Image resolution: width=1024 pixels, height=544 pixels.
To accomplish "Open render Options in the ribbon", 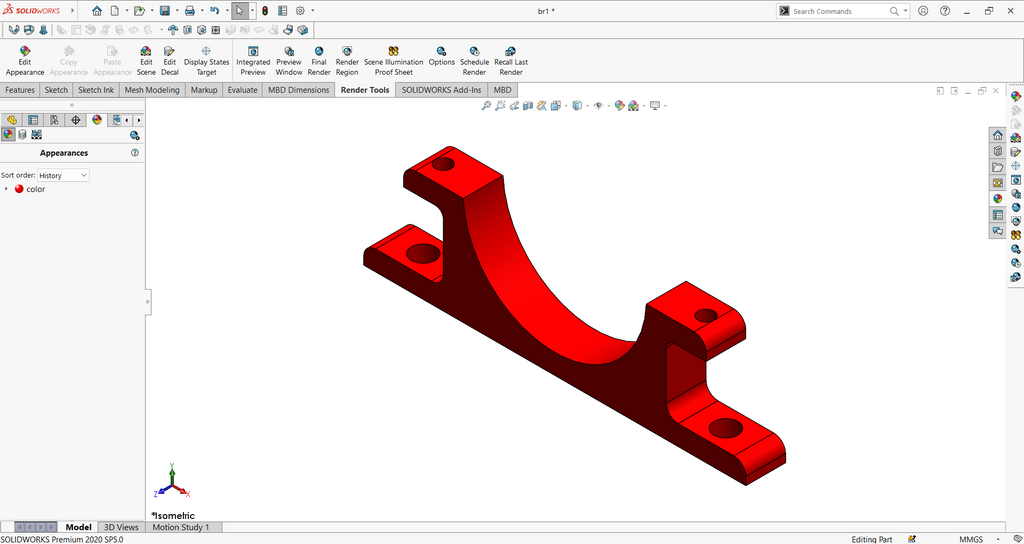I will (x=441, y=56).
